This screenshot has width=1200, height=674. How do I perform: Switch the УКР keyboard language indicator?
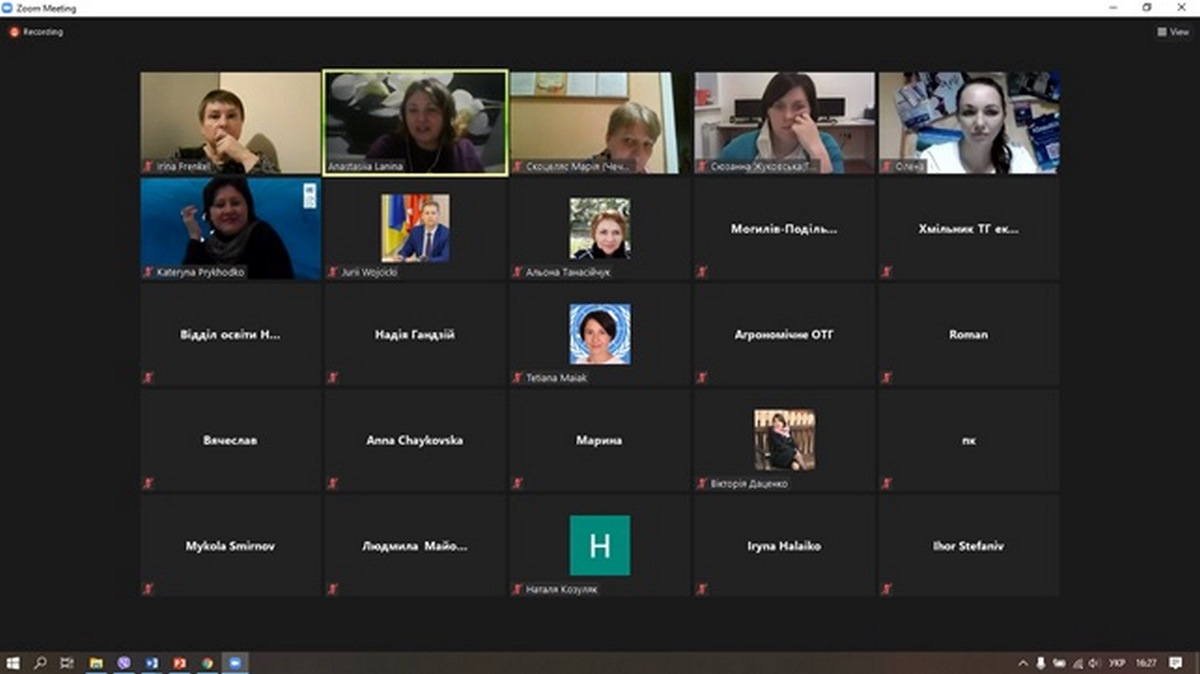point(1118,663)
